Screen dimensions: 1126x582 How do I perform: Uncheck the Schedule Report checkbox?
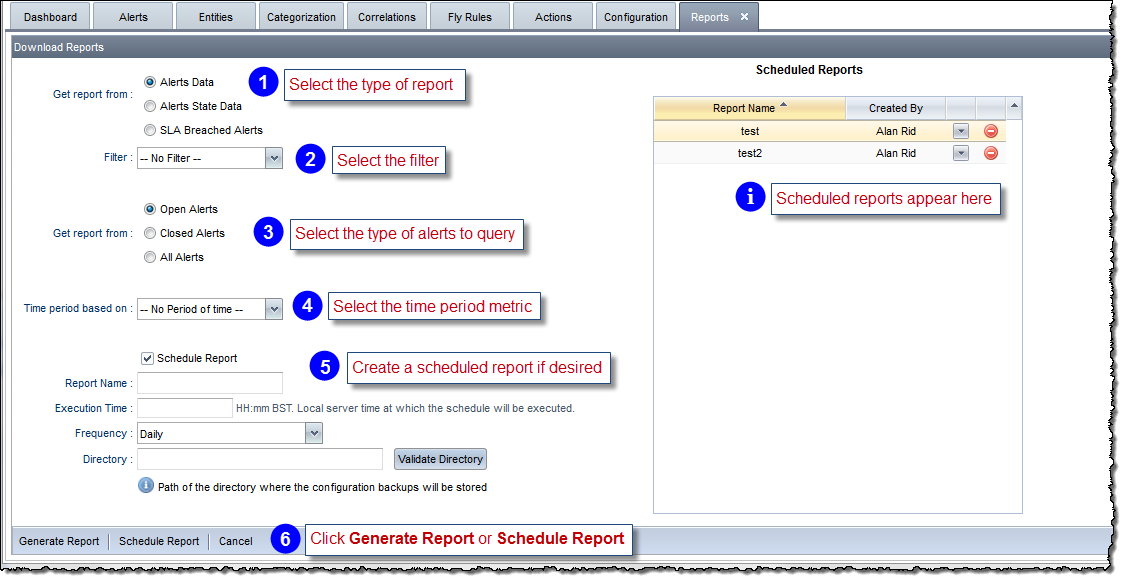pos(148,358)
